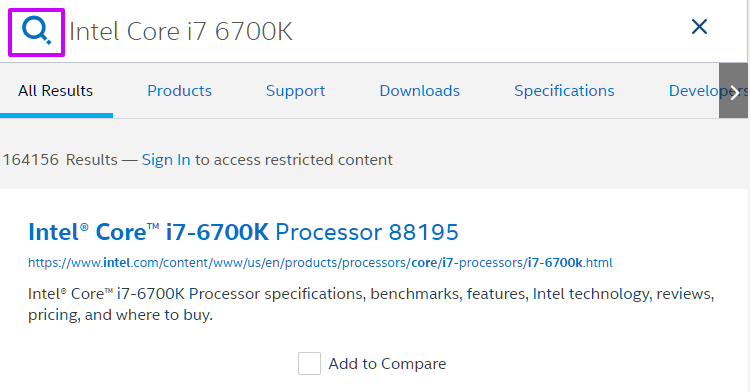The image size is (750, 392).
Task: Follow the Sign In link
Action: (166, 160)
